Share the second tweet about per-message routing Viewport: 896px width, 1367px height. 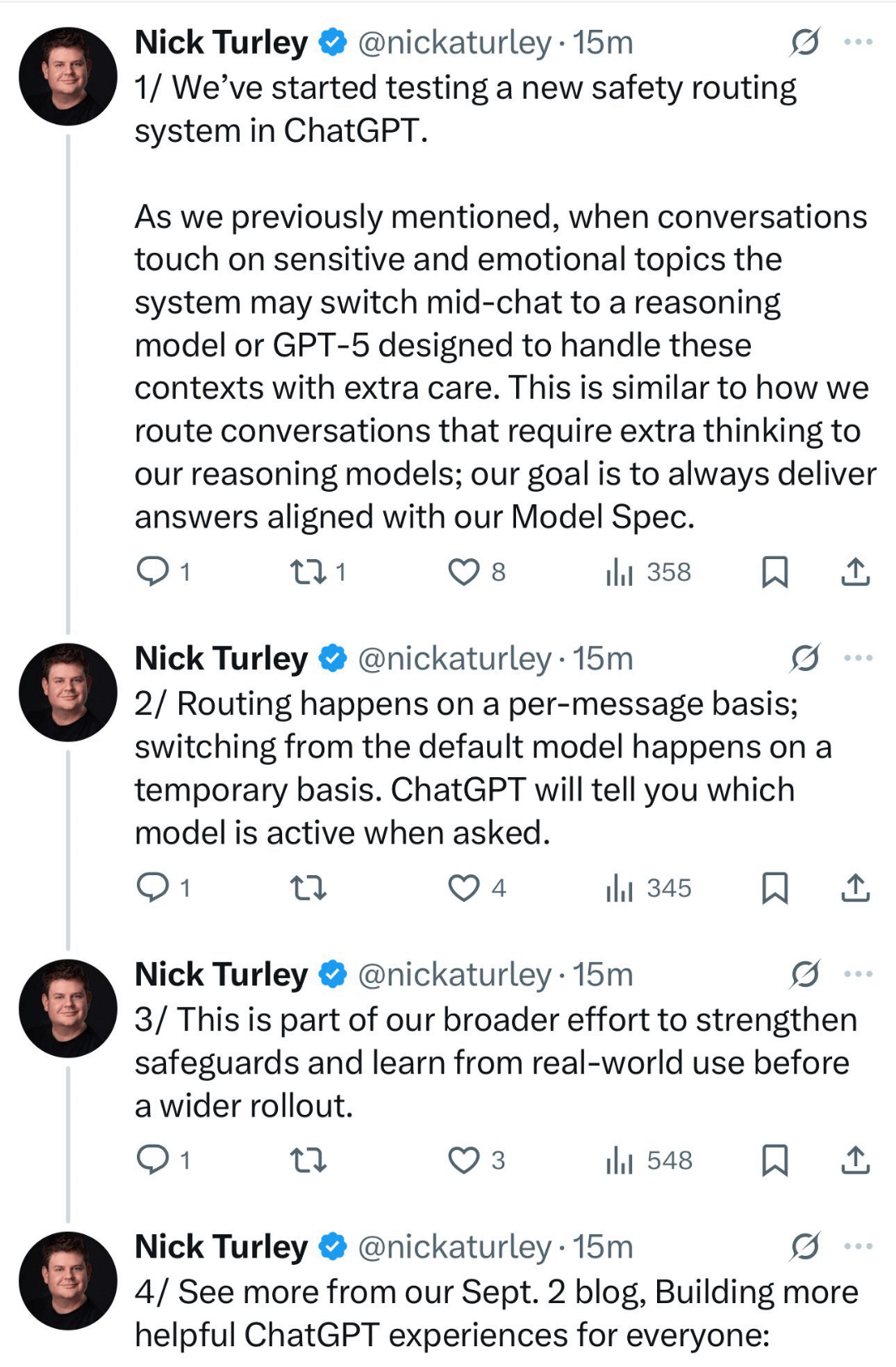point(855,888)
